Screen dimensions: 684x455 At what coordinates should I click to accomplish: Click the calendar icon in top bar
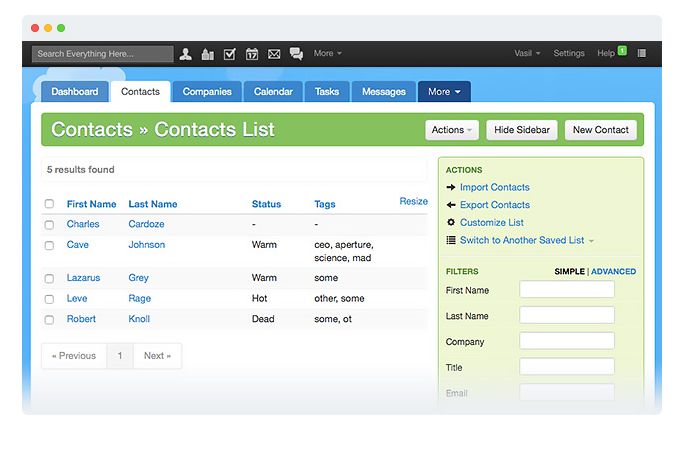point(252,54)
